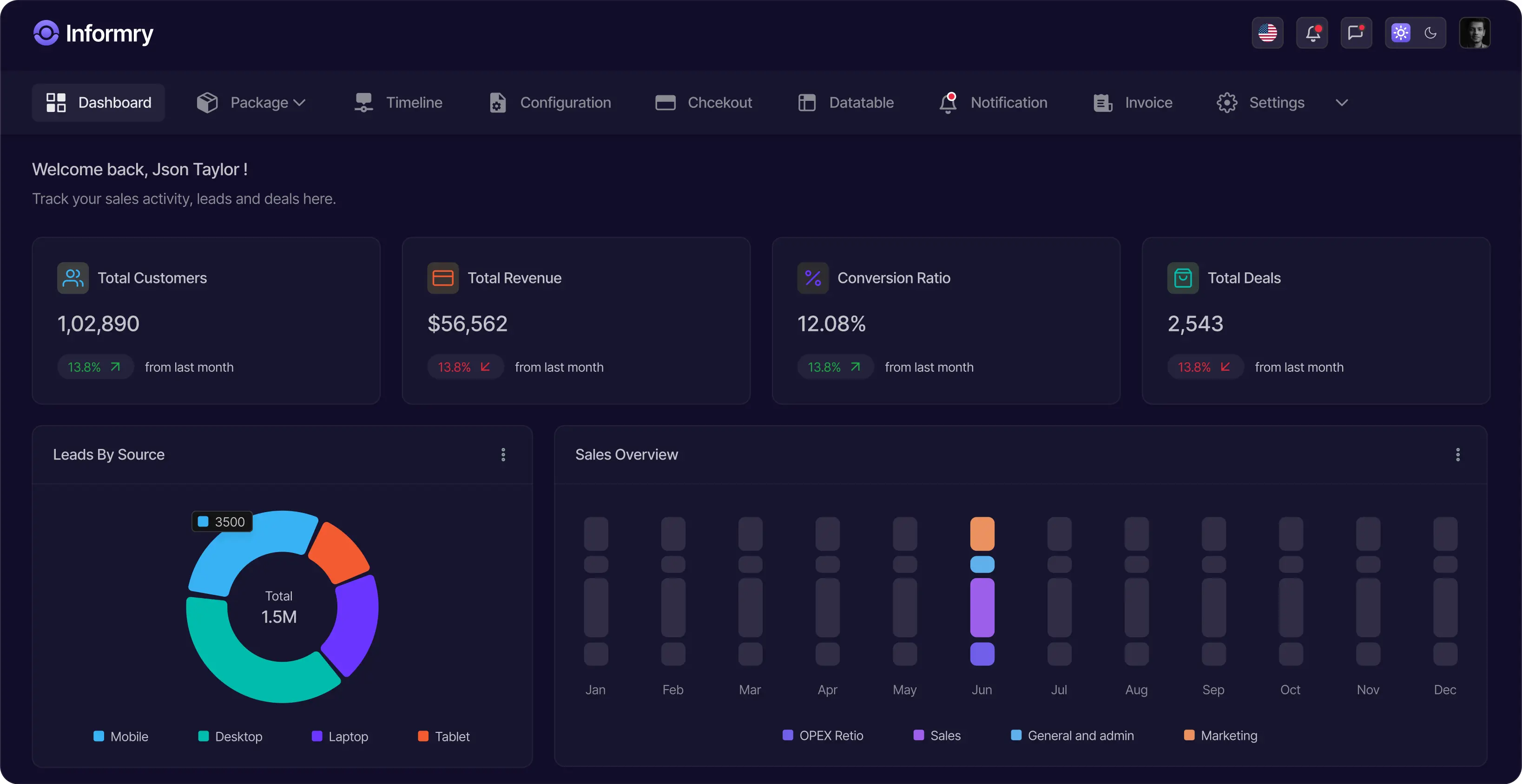Click the Total Customers users icon

click(72, 278)
